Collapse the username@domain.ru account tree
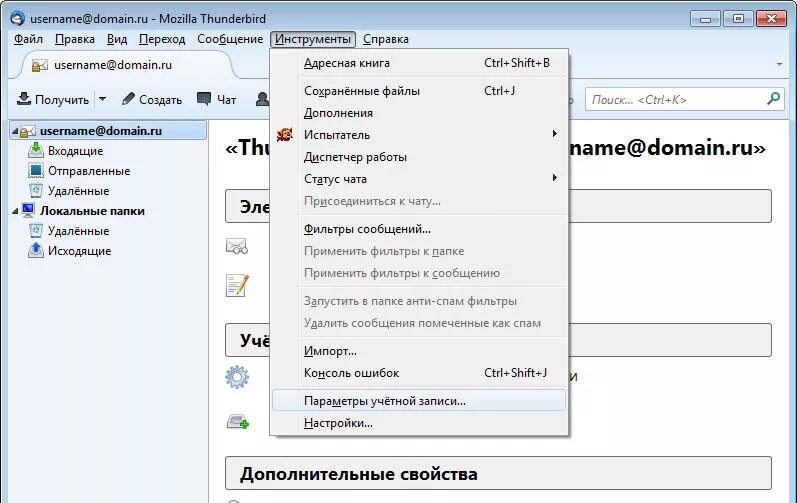 [15, 132]
